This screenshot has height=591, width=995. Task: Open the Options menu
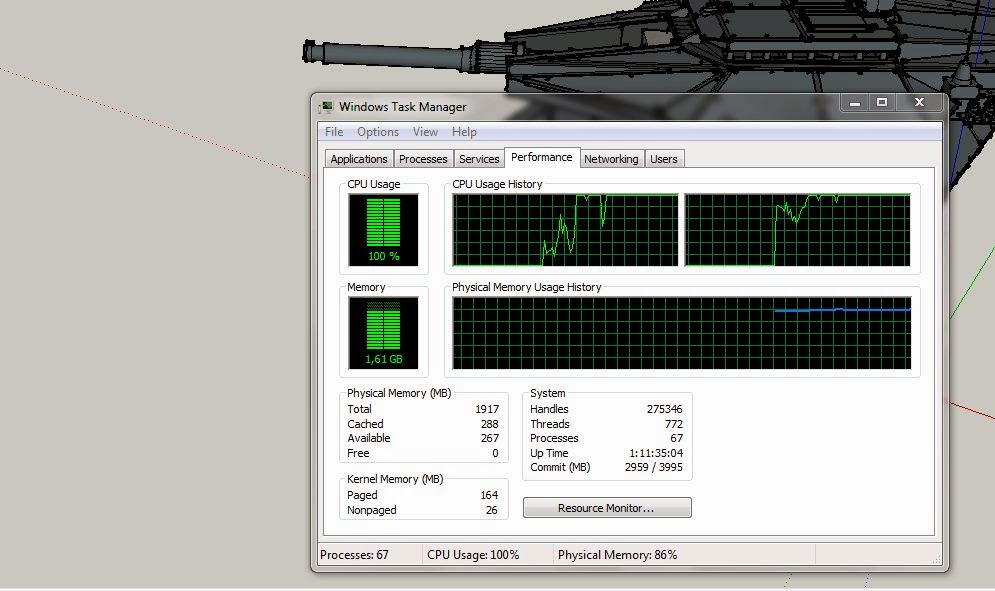378,132
